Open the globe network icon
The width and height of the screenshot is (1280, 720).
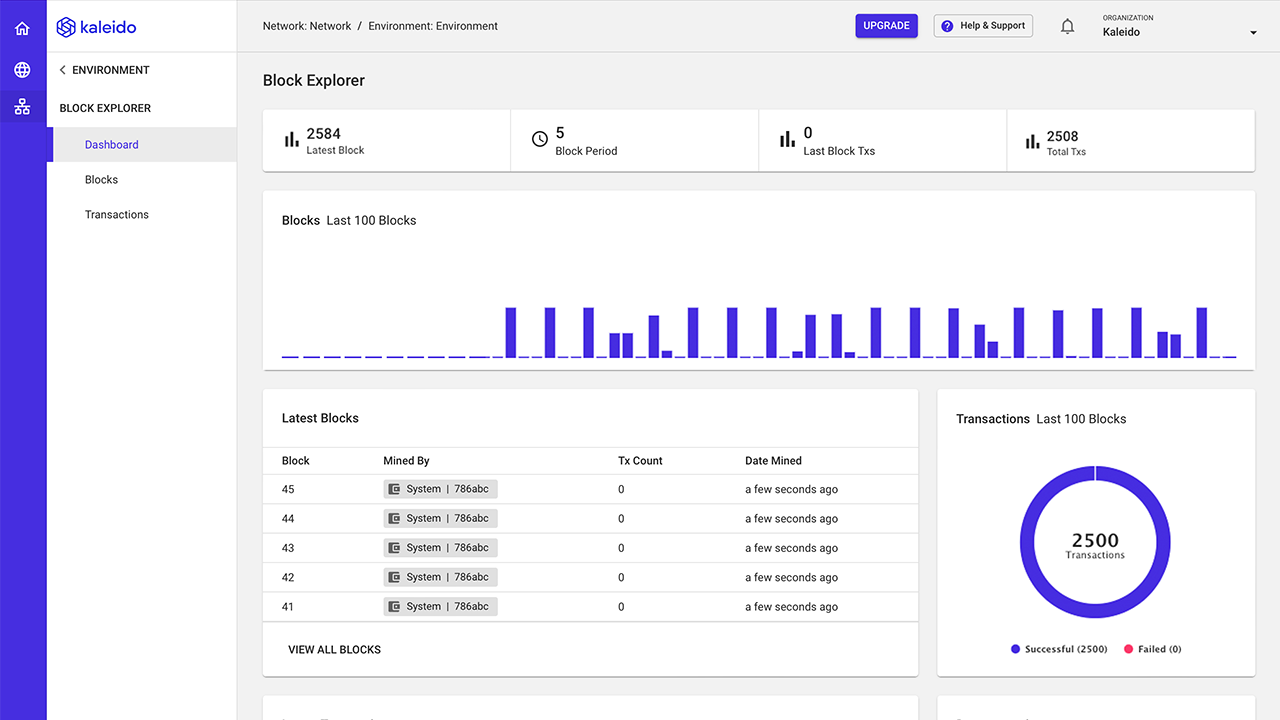22,70
